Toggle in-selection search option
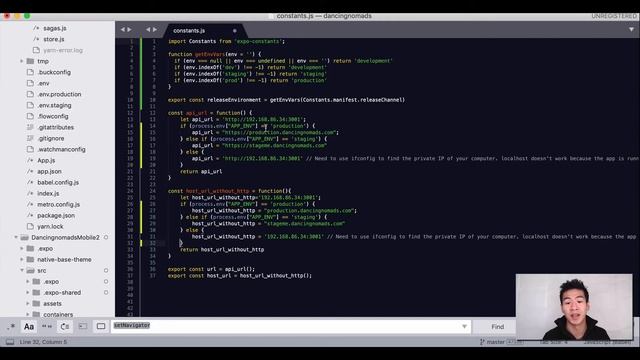 [x=83, y=327]
